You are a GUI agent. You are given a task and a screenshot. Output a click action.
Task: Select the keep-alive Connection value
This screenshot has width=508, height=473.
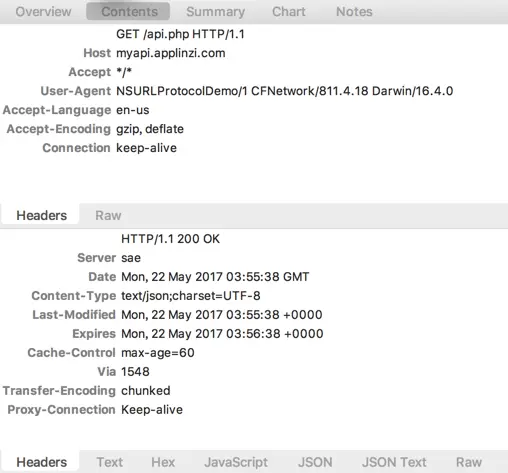click(x=146, y=148)
